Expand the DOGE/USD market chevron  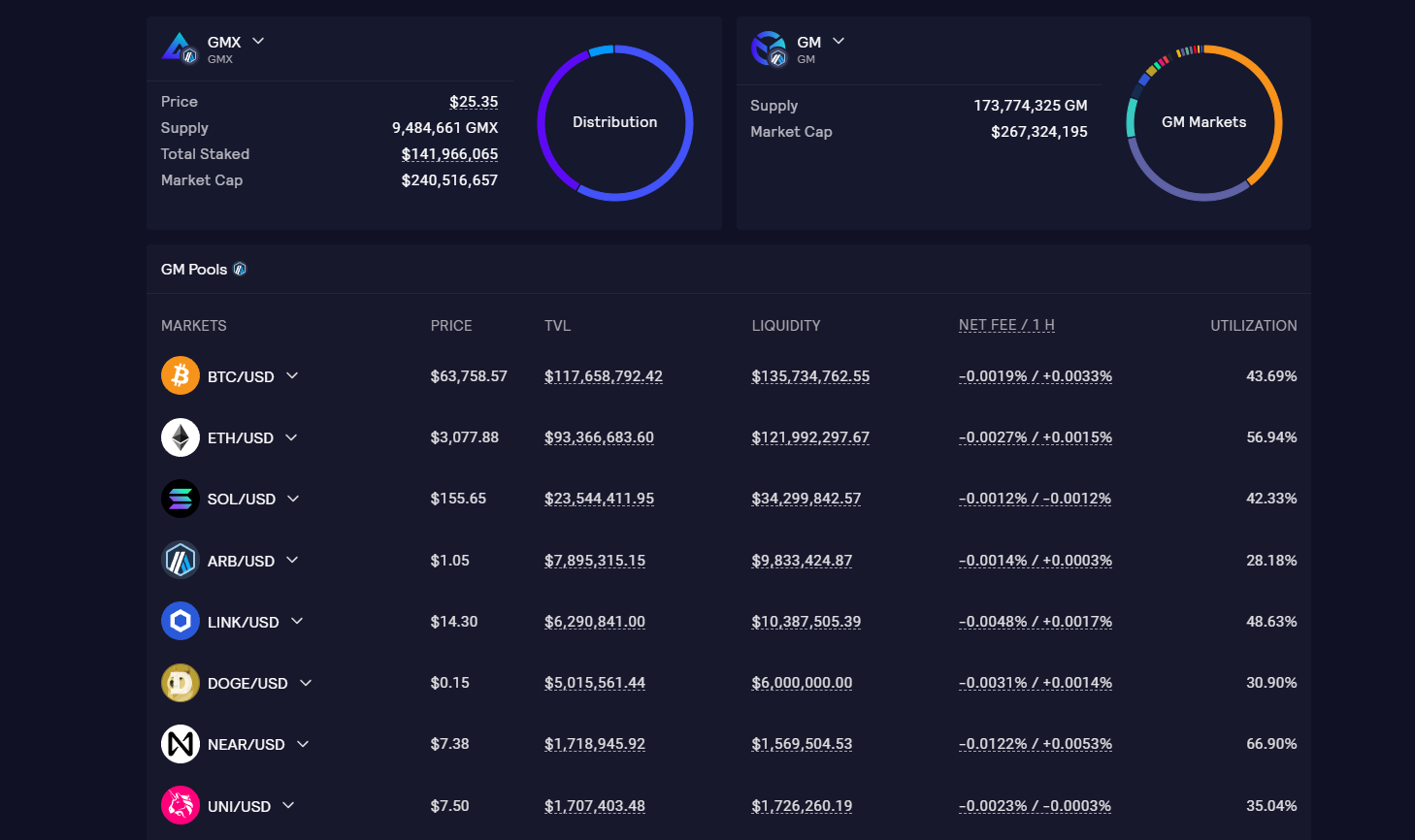coord(306,683)
